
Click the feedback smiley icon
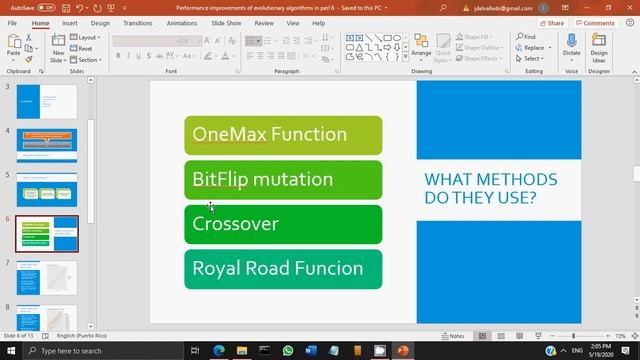(x=630, y=23)
